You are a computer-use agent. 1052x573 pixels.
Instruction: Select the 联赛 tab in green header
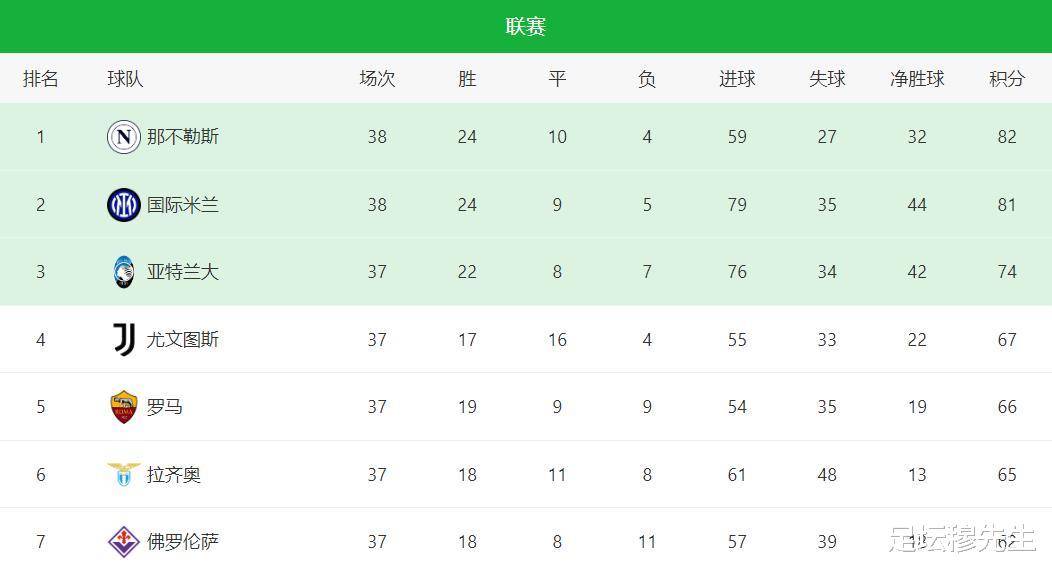[526, 27]
